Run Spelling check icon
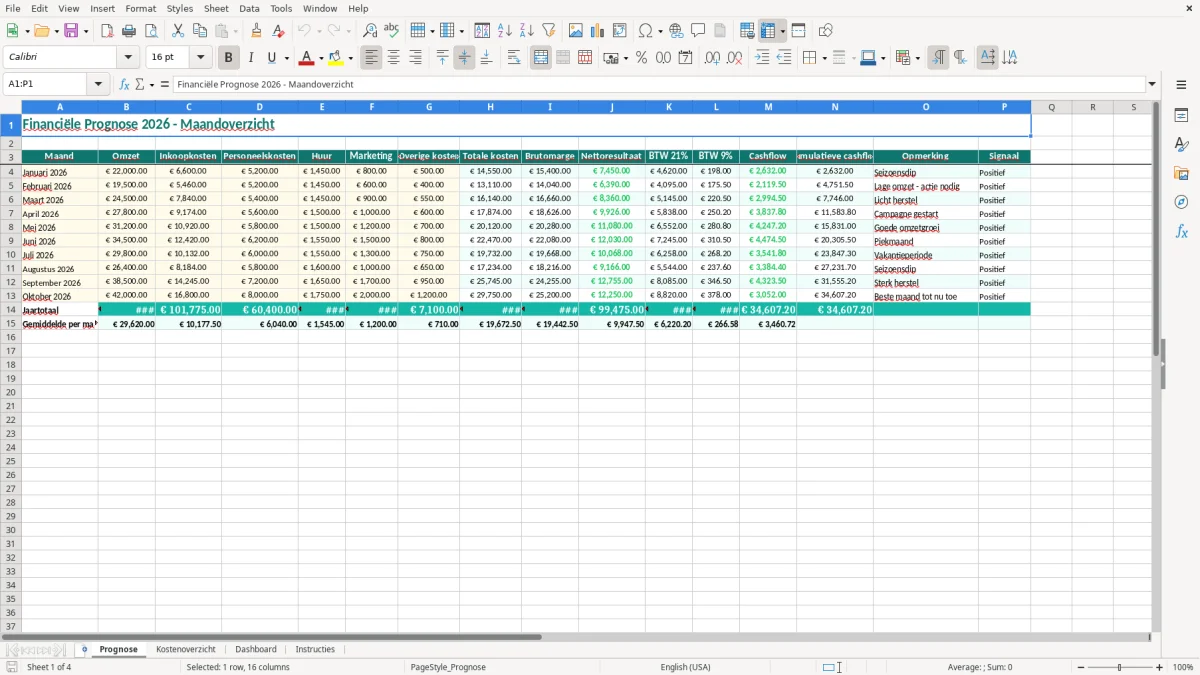1200x675 pixels. 391,31
